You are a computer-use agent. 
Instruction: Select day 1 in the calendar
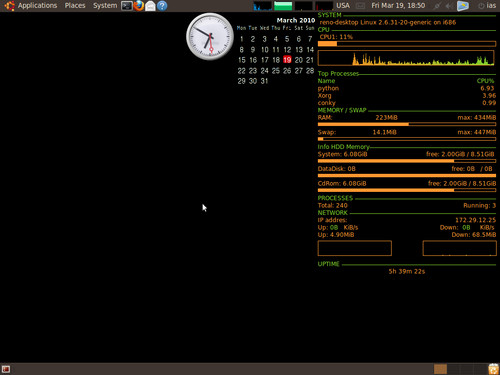click(242, 39)
